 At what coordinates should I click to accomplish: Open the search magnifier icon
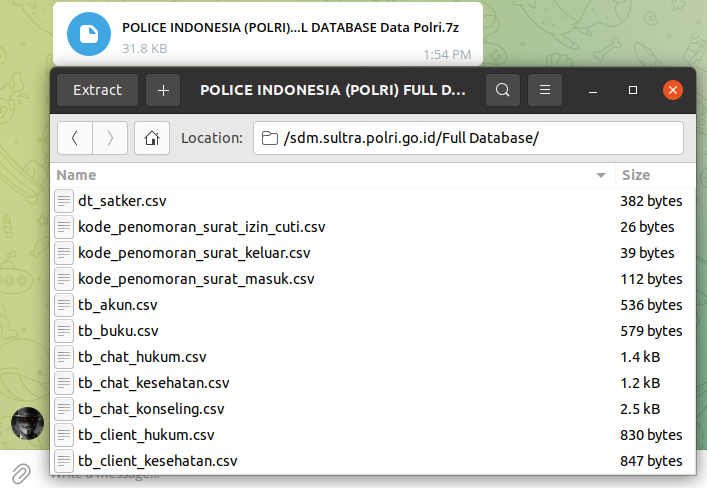(x=503, y=90)
